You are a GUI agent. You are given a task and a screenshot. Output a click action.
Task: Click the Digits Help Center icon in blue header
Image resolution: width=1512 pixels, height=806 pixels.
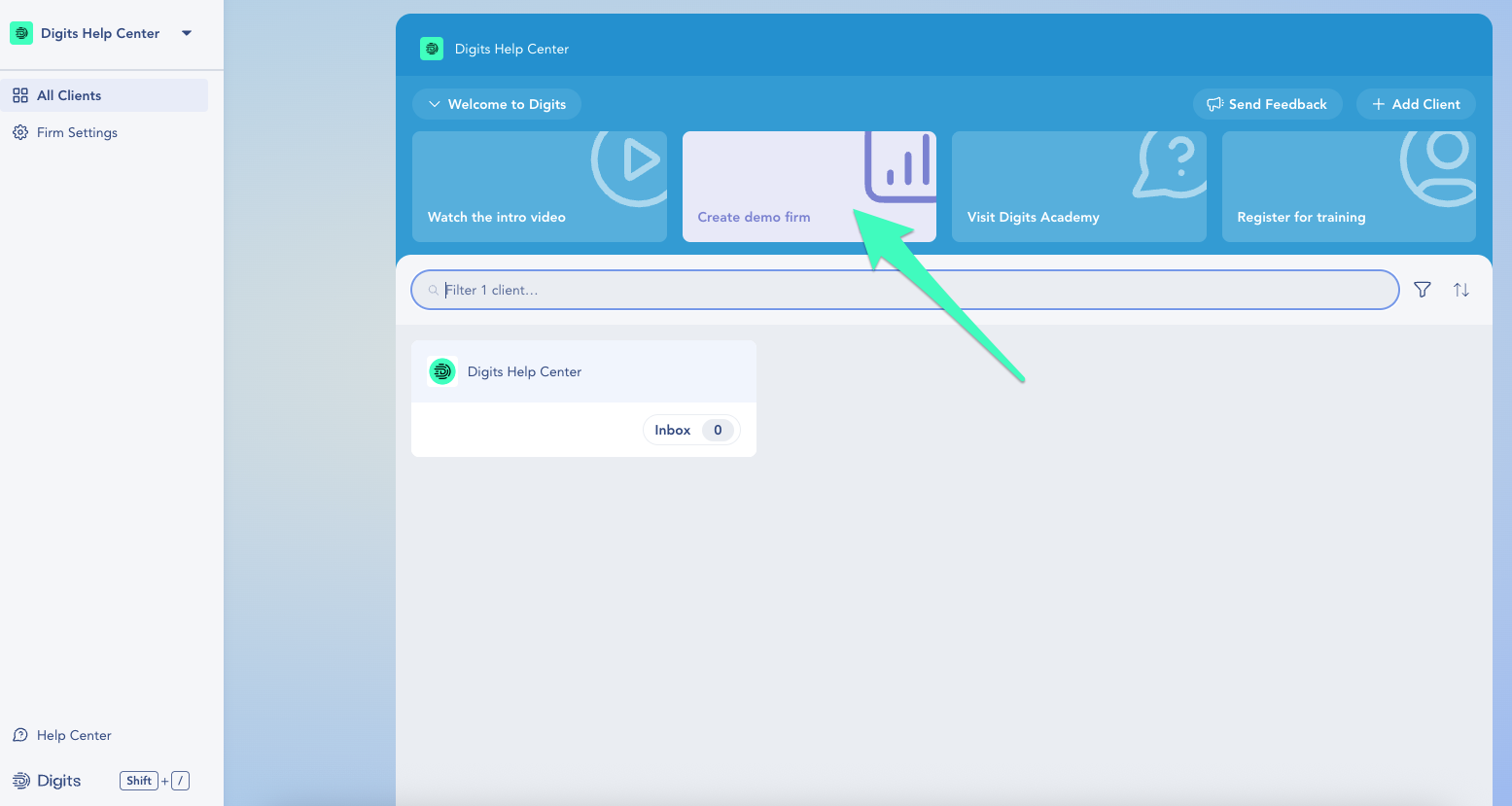pyautogui.click(x=432, y=49)
